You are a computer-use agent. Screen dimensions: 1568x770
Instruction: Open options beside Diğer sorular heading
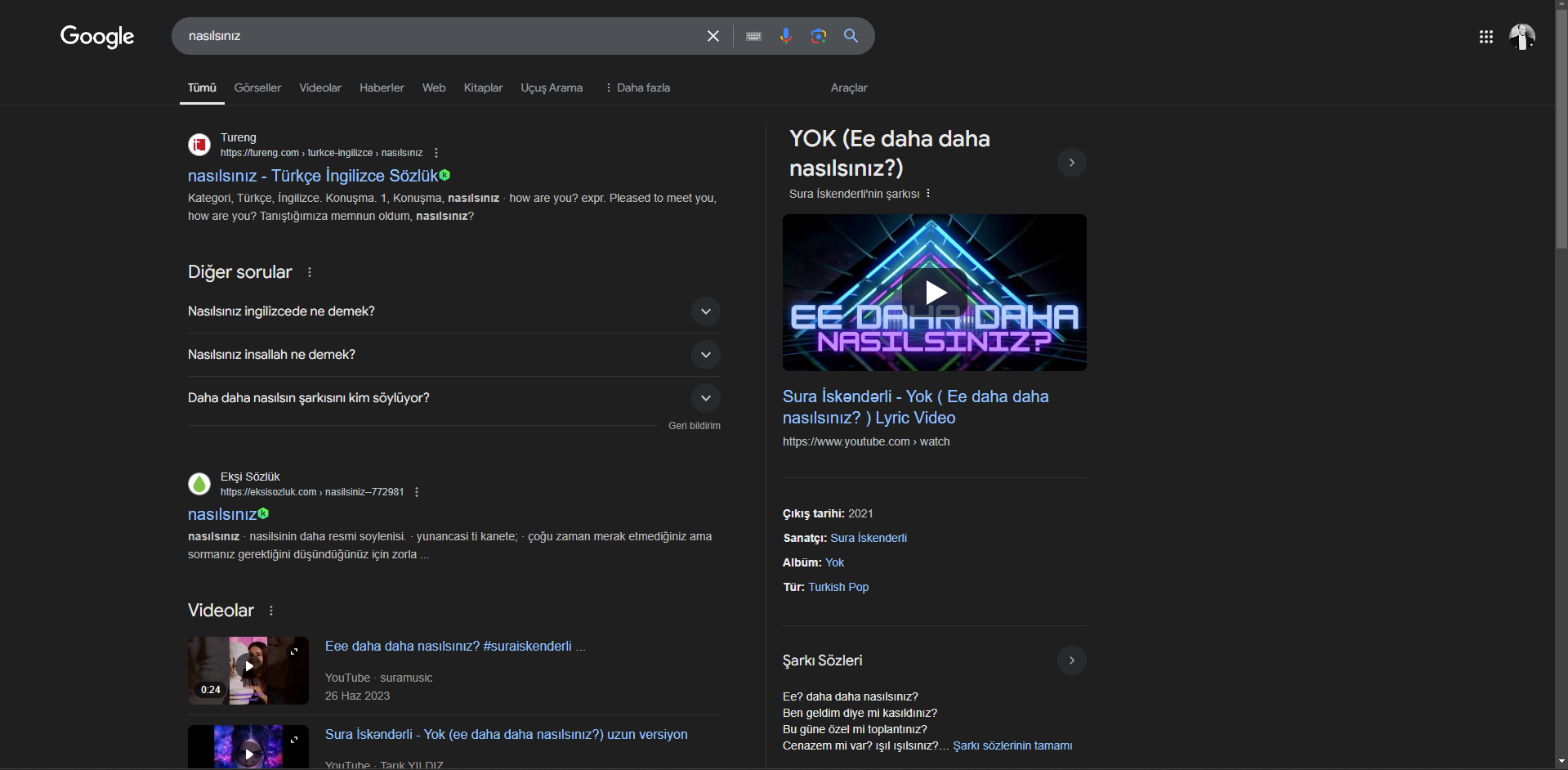pyautogui.click(x=310, y=272)
